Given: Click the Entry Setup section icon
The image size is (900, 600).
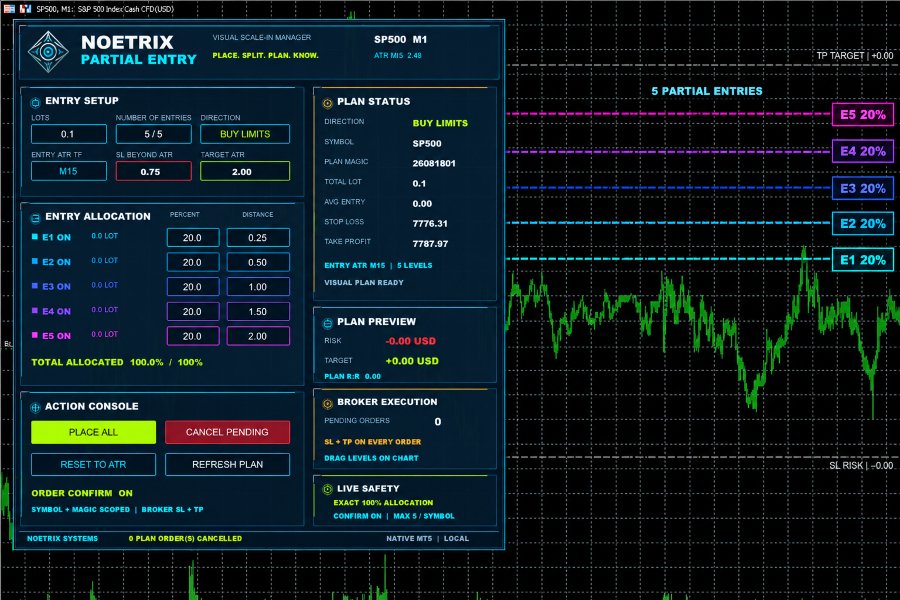Looking at the screenshot, I should click(x=35, y=102).
